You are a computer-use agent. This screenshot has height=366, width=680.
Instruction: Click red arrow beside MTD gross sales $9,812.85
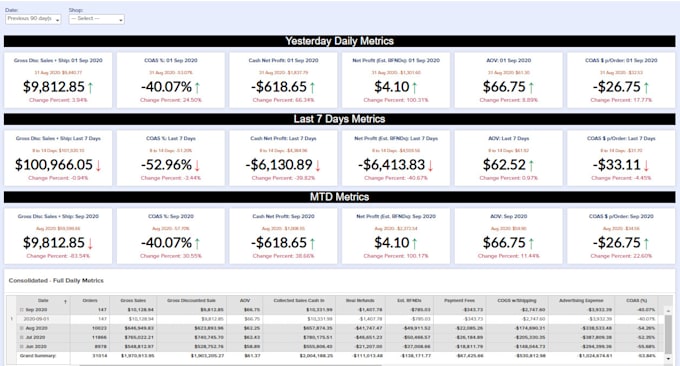click(x=90, y=243)
